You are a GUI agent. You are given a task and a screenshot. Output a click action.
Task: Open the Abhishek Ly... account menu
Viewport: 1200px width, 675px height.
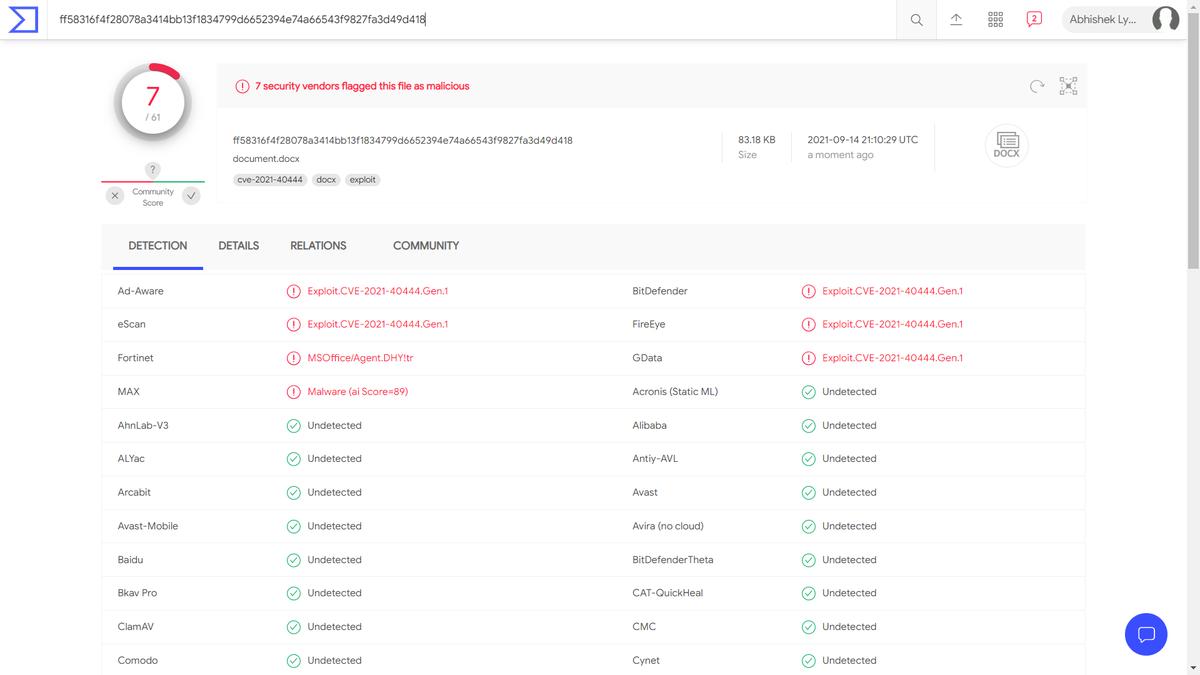pos(1120,19)
